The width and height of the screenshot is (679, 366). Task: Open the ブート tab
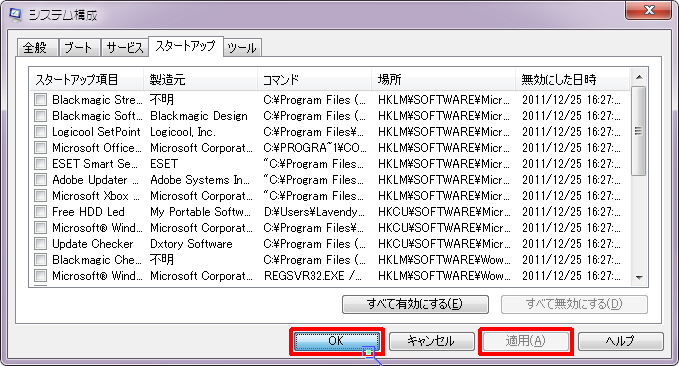pos(79,47)
